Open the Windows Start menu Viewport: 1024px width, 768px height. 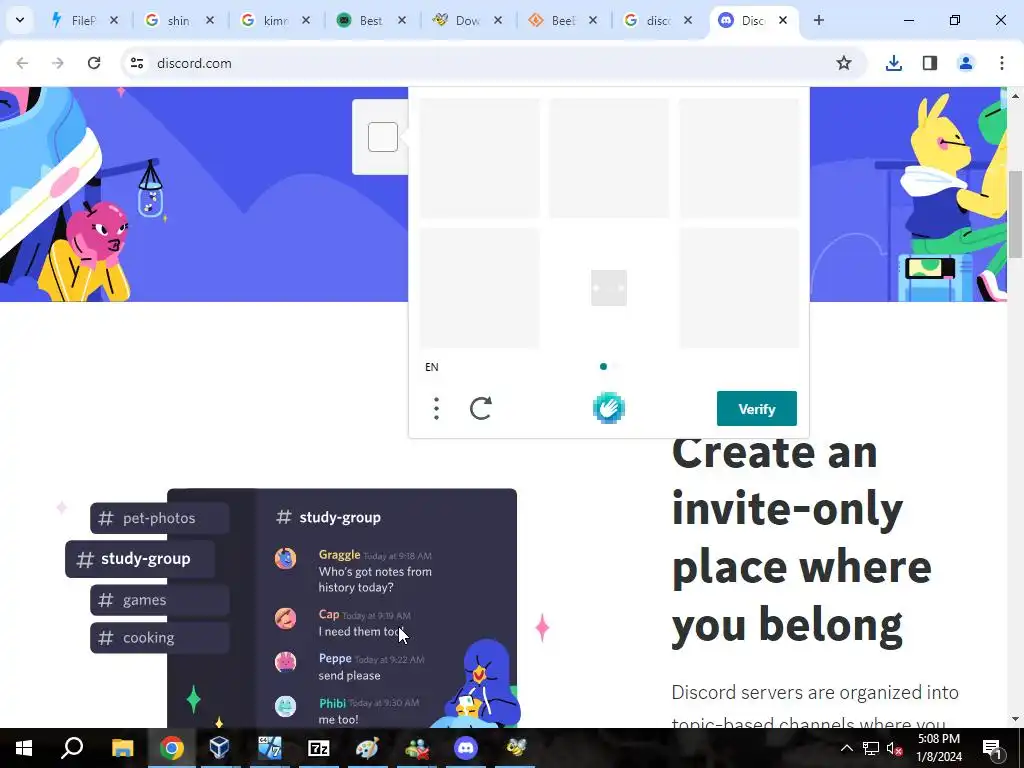[24, 748]
